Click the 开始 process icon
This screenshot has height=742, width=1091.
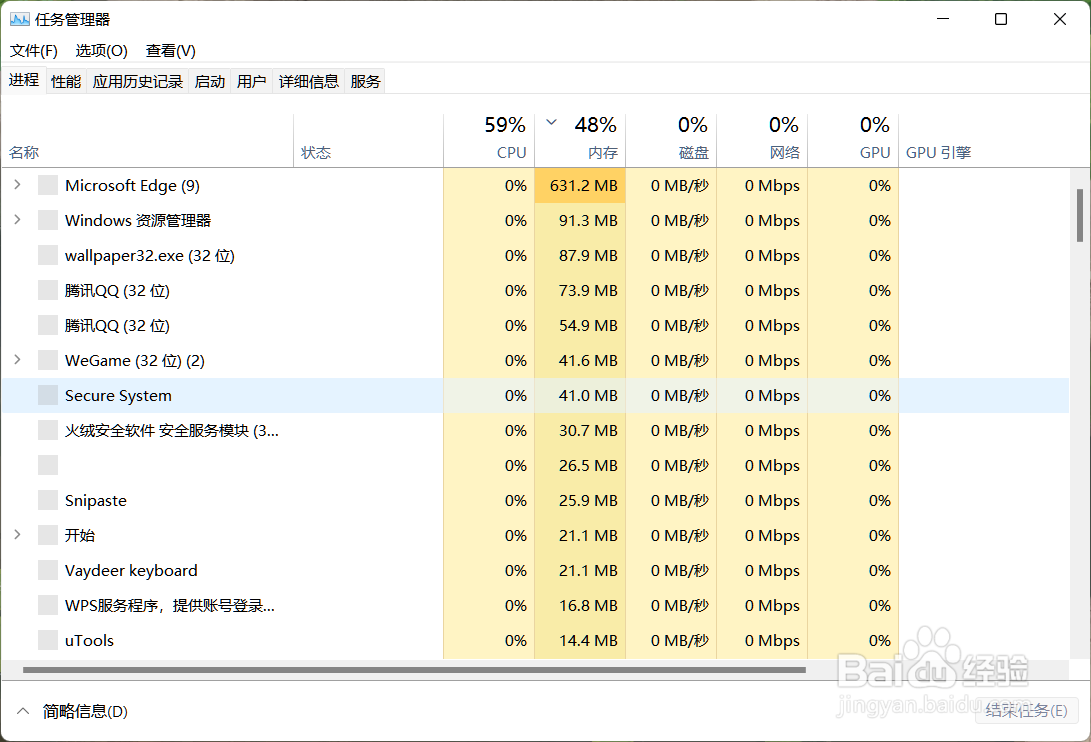48,535
